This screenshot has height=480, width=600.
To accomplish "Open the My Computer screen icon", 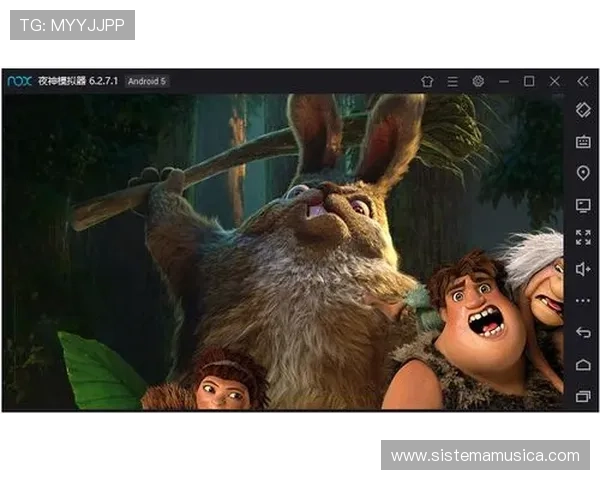I will [583, 205].
